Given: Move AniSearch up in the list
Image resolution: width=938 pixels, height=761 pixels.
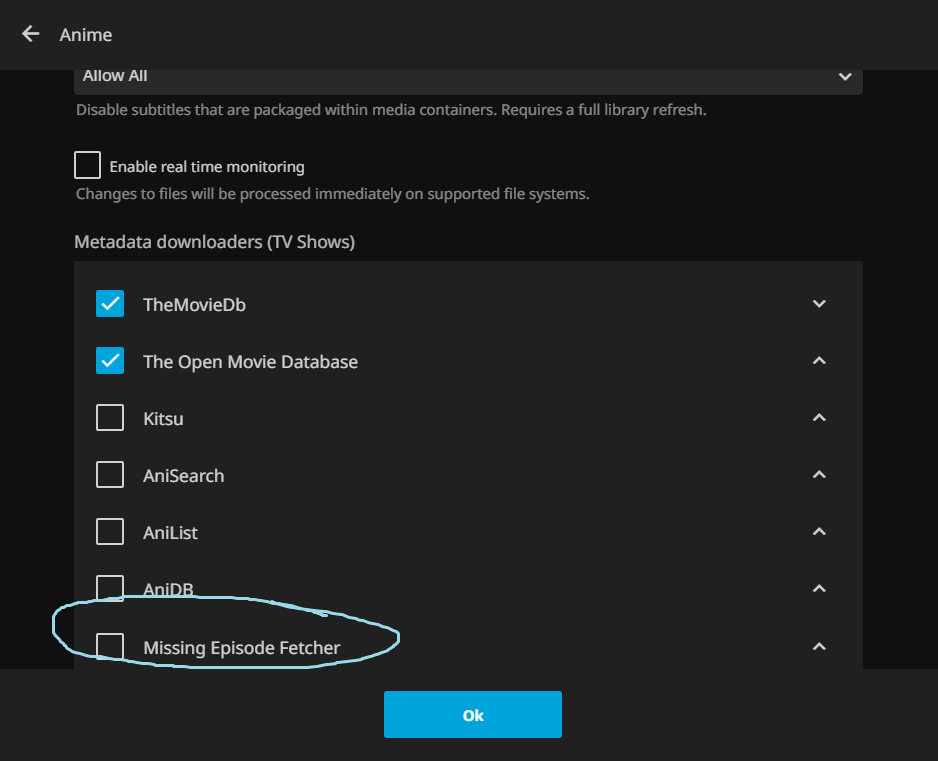Looking at the screenshot, I should 819,475.
